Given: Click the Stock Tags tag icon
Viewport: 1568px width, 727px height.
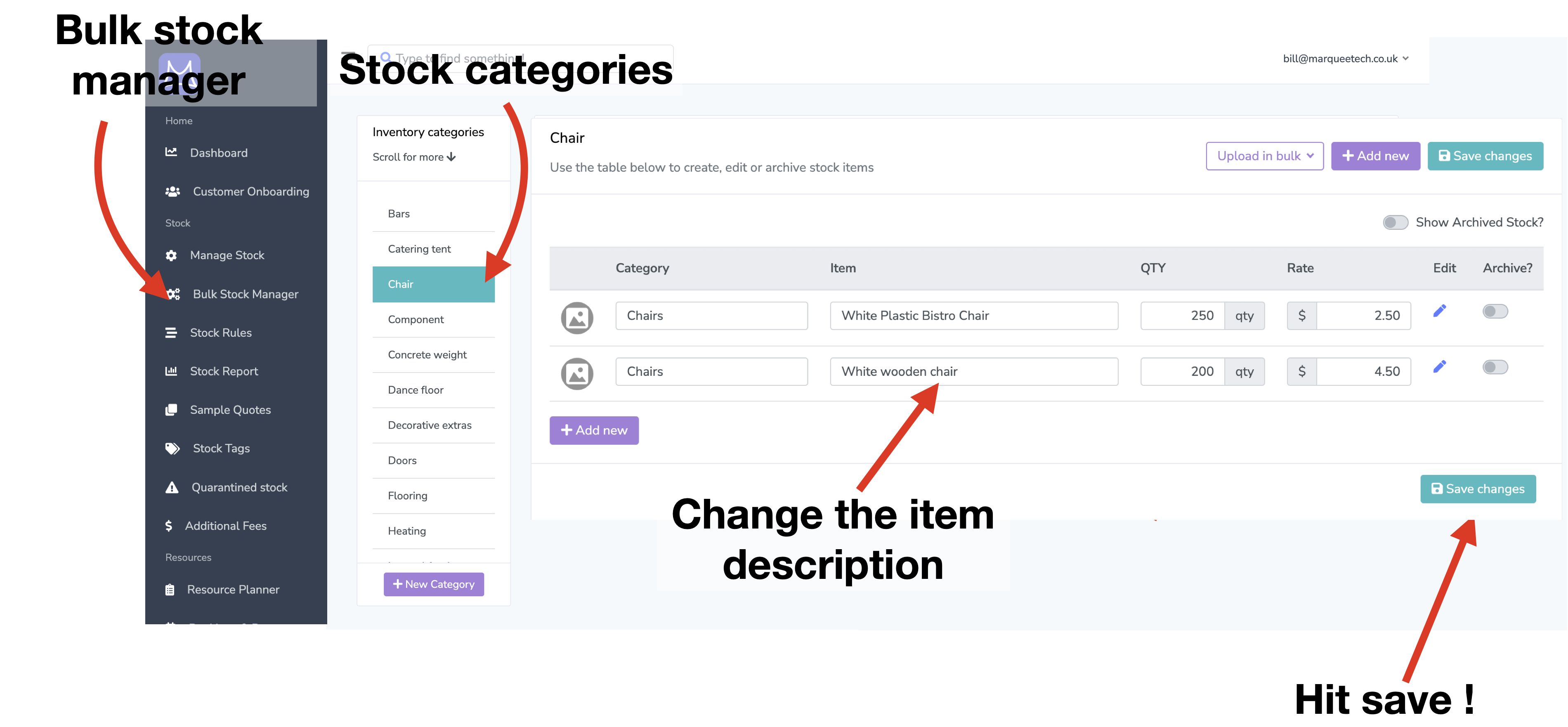Looking at the screenshot, I should (172, 449).
